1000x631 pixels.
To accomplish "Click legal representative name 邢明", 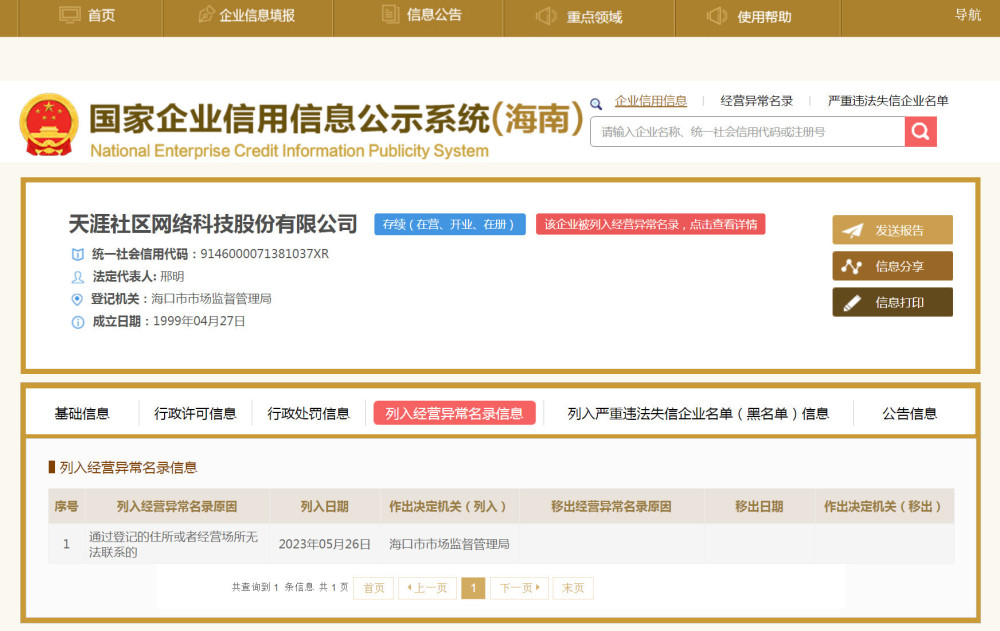I will [x=172, y=276].
